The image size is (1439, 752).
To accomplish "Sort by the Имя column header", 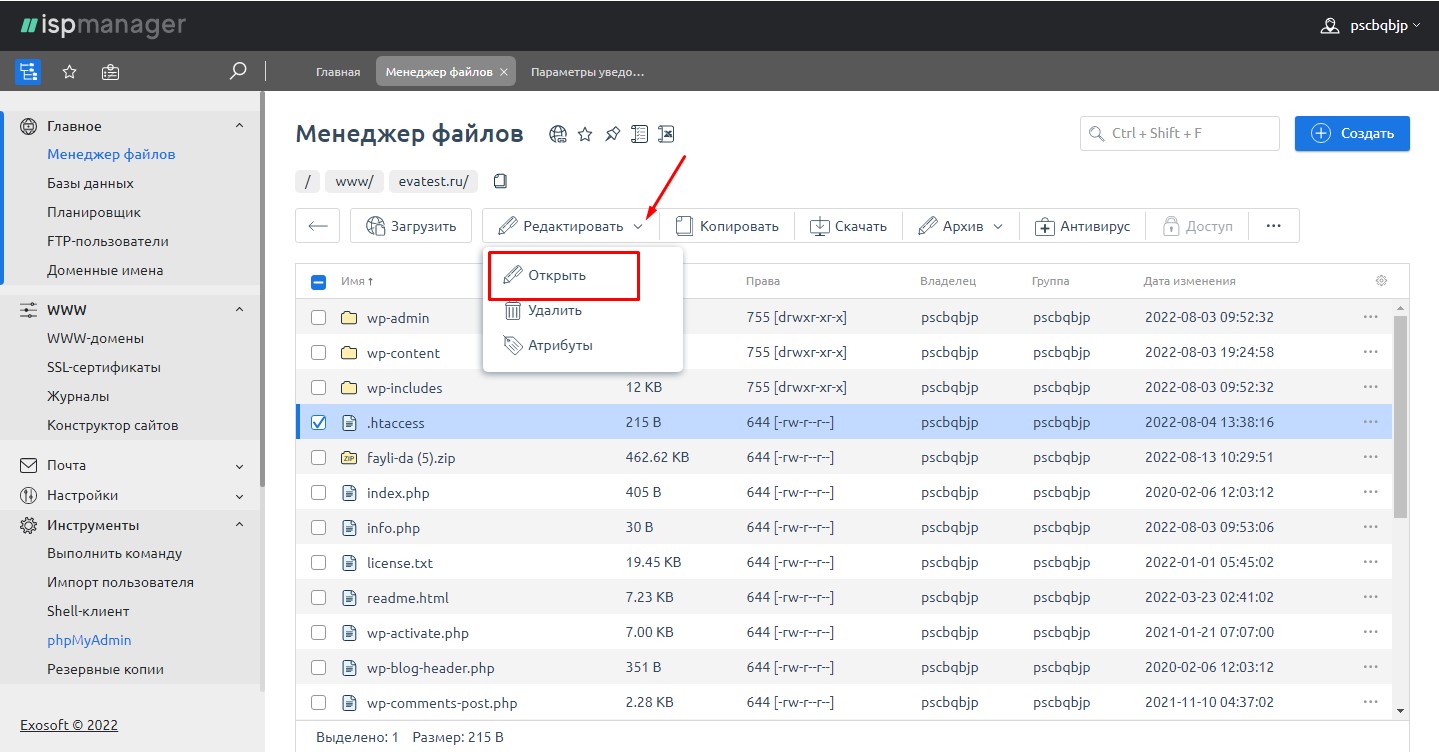I will [x=357, y=282].
